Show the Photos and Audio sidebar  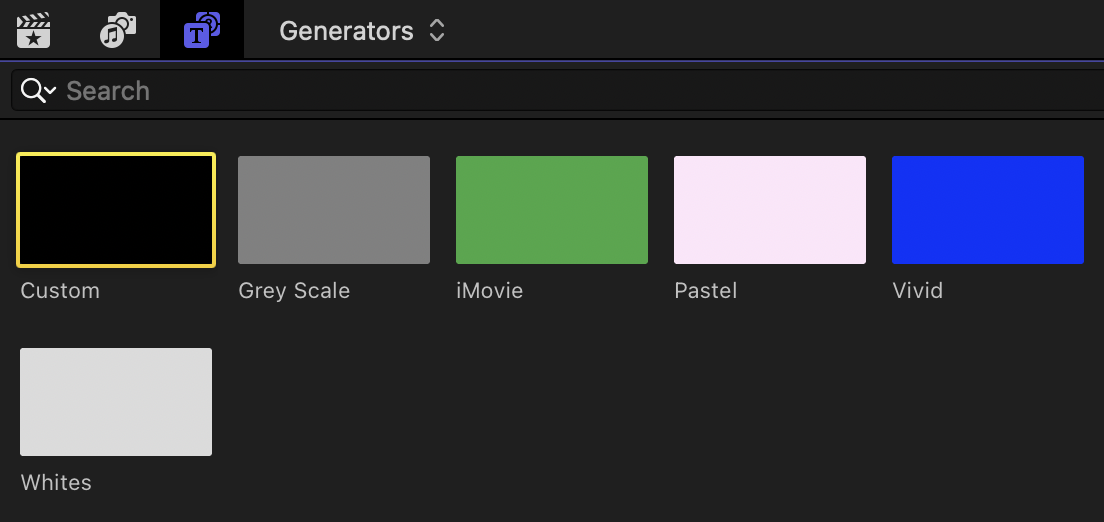pyautogui.click(x=118, y=30)
